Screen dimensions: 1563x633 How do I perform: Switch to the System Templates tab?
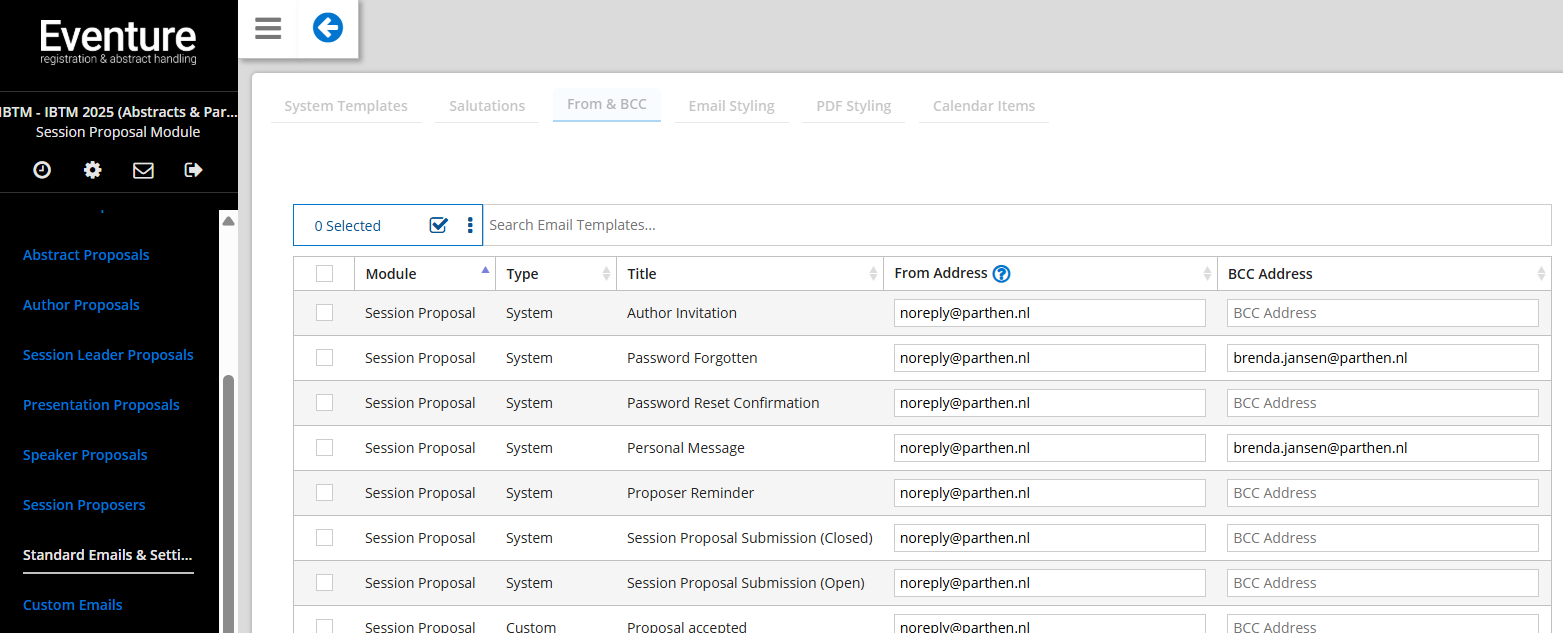click(x=346, y=105)
